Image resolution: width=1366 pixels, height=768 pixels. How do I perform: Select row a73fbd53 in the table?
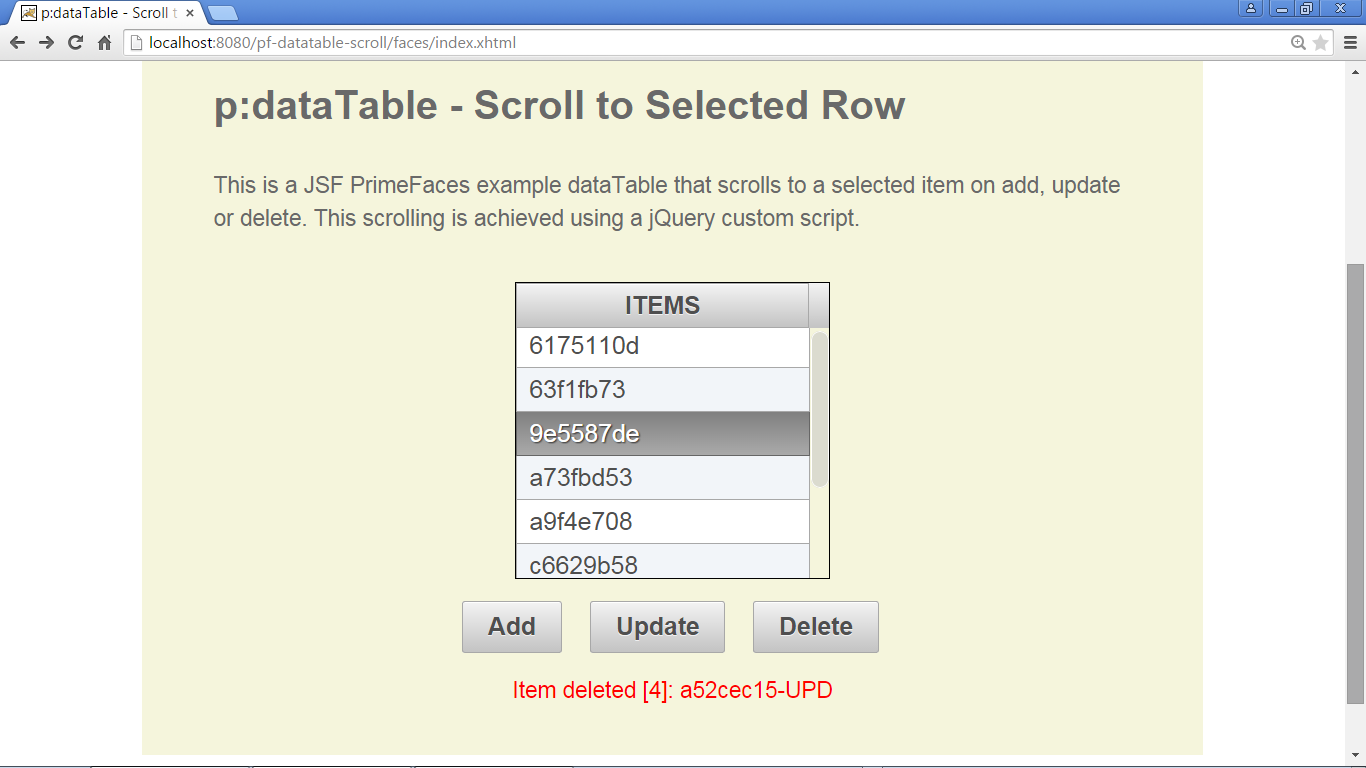click(x=662, y=478)
